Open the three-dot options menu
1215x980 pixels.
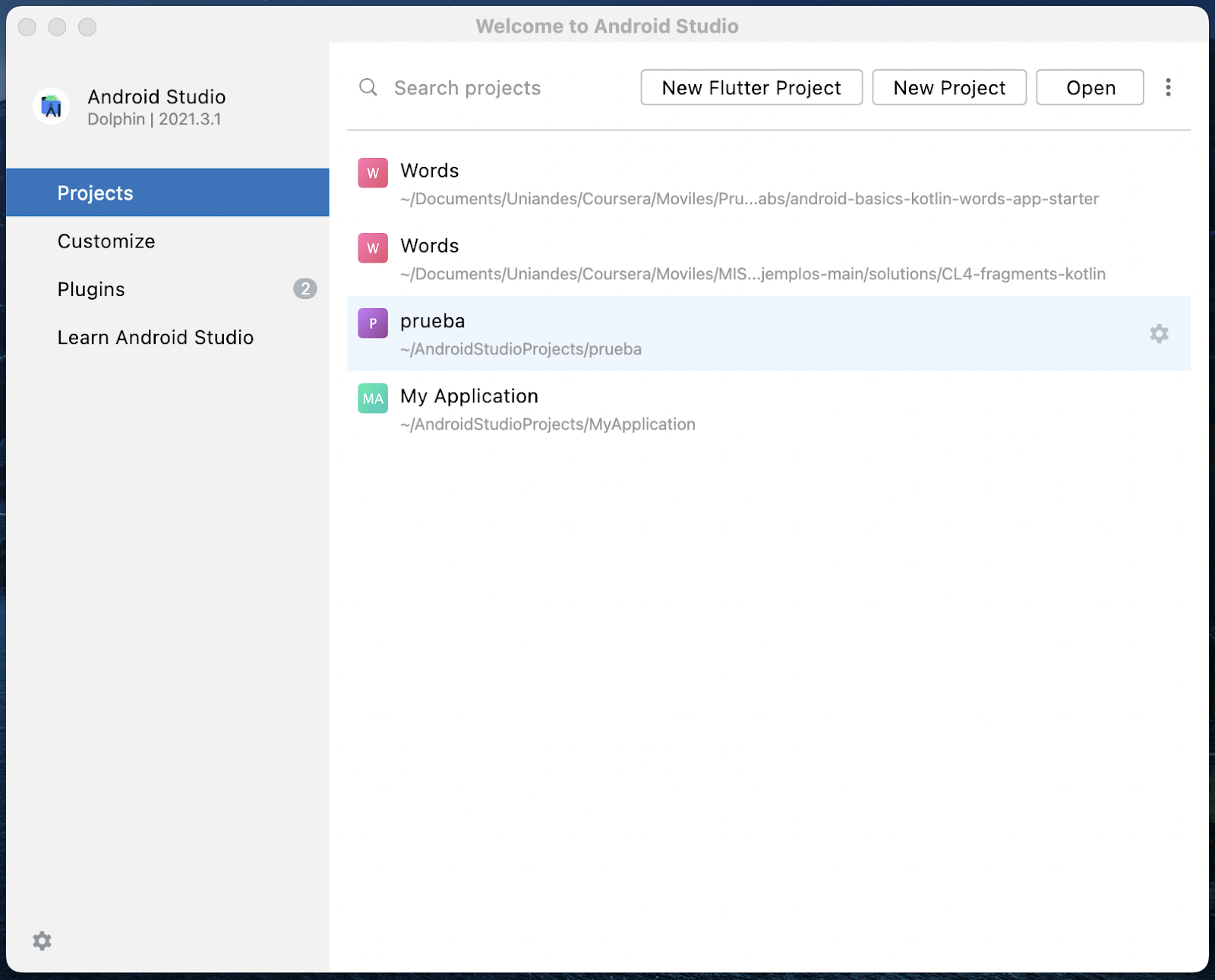1168,87
